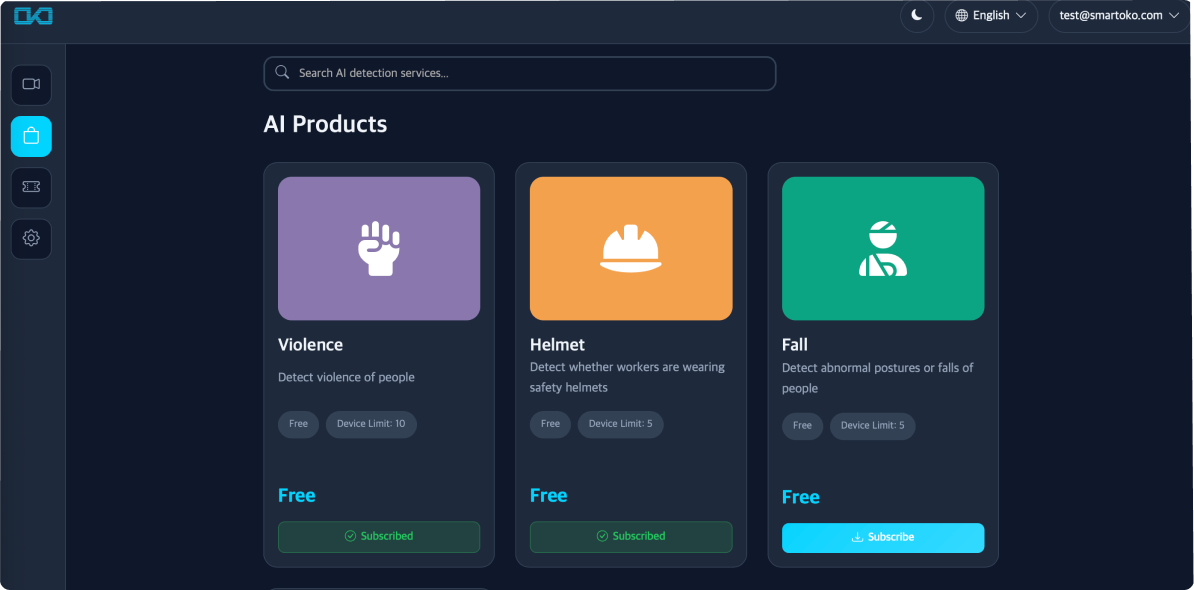Click the Free tag on the Fall card
1194x590 pixels.
803,426
